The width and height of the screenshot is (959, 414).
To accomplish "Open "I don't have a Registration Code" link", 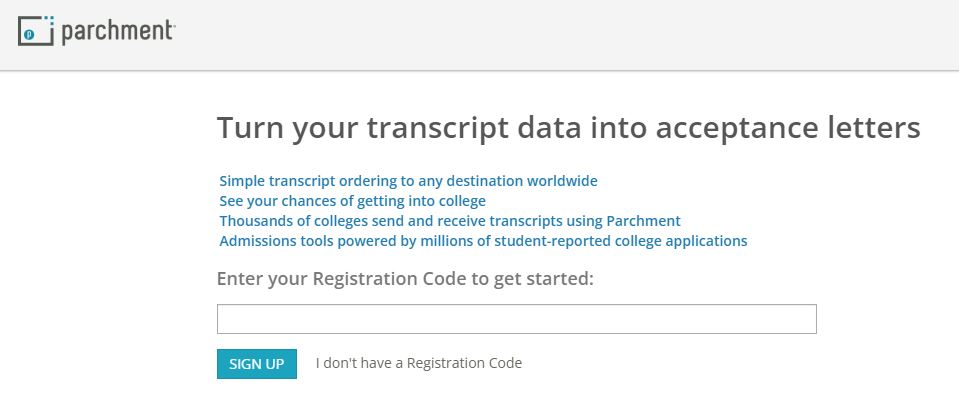I will coord(418,363).
